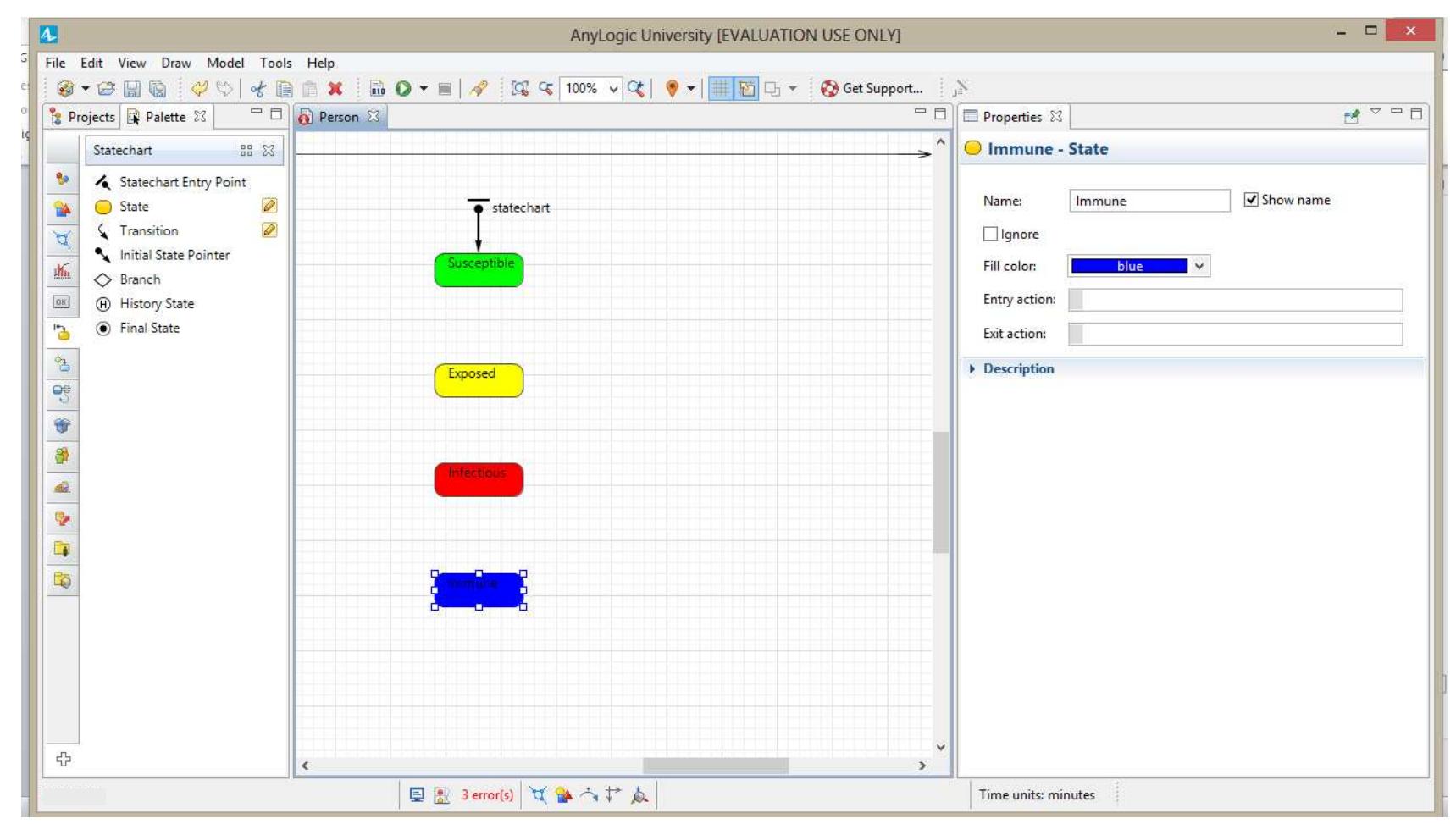Click the Get Support lifebuoy icon
This screenshot has height=824, width=1456.
(829, 88)
